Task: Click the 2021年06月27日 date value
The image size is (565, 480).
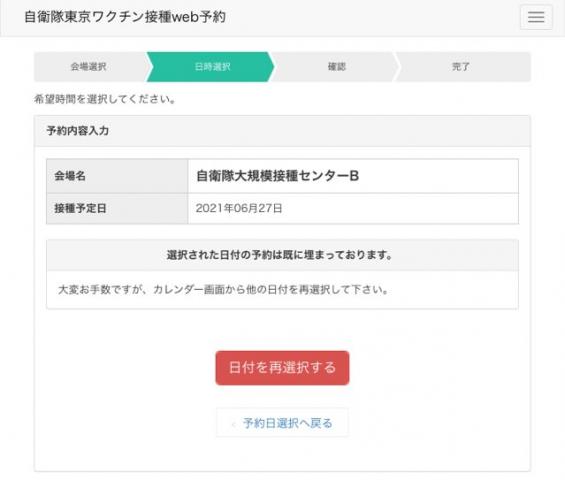Action: (239, 208)
